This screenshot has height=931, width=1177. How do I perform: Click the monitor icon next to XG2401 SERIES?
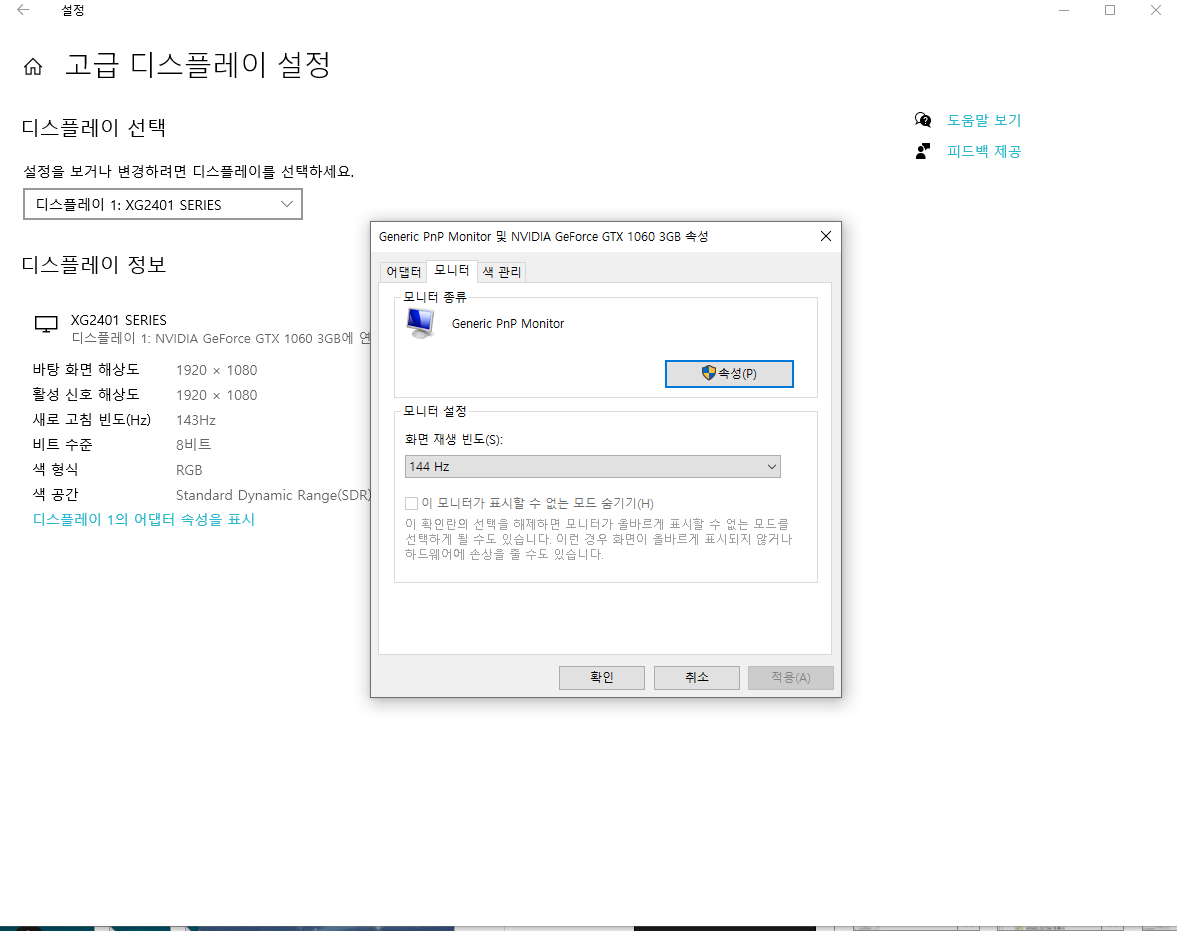(46, 324)
